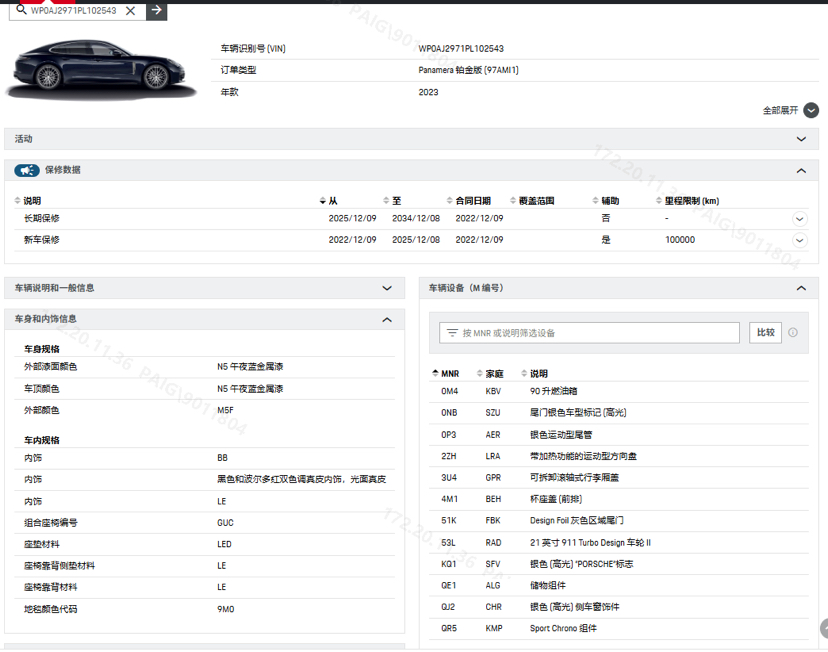Select the 4M1 杯座盖 row

point(619,499)
